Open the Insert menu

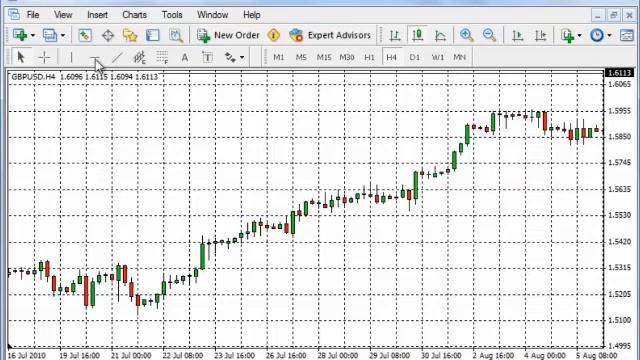[x=98, y=15]
